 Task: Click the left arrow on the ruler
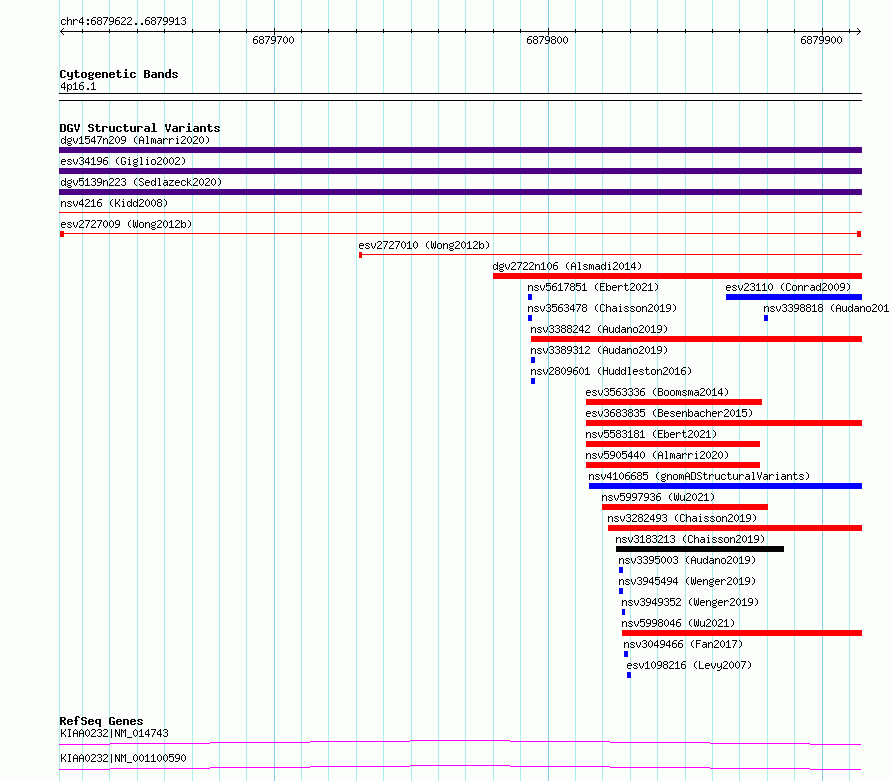pos(62,31)
